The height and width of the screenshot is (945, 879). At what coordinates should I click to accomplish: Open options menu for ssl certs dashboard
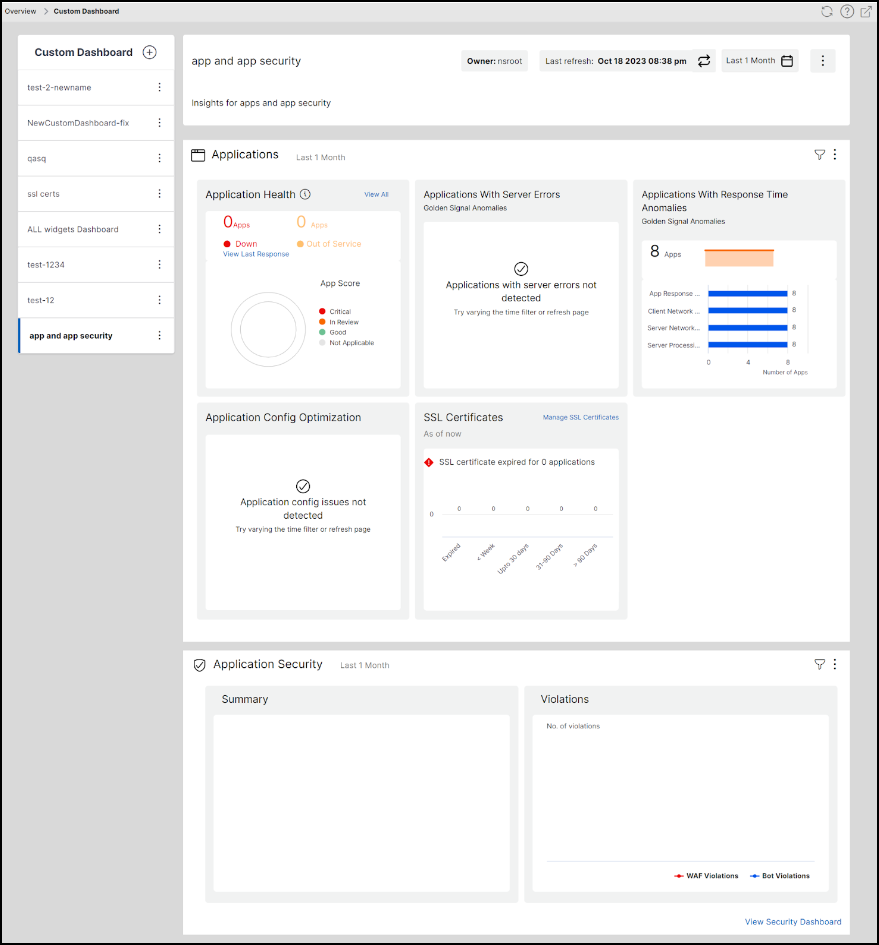(159, 193)
